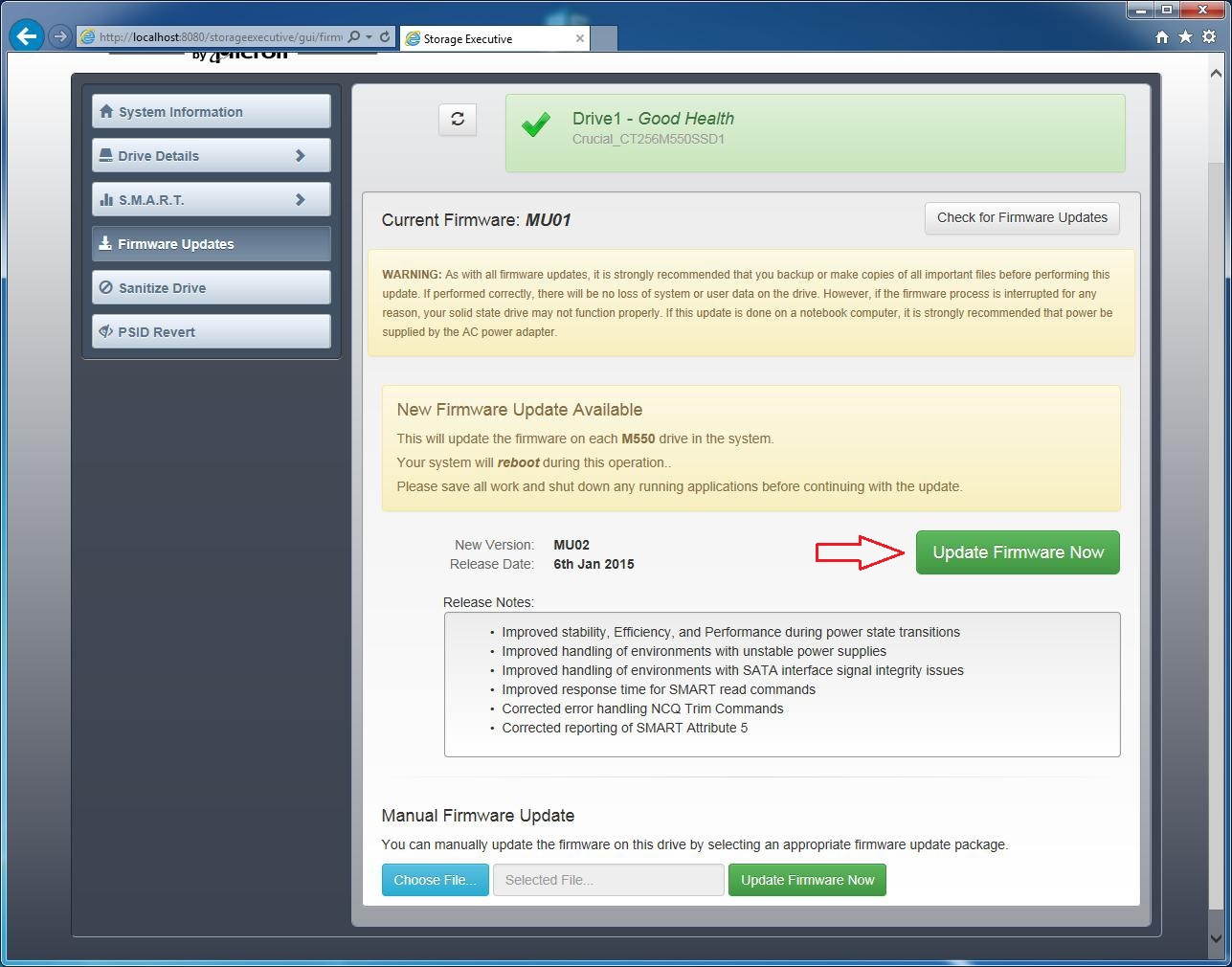The width and height of the screenshot is (1232, 967).
Task: Expand the S.M.A.R.T. chevron
Action: coord(301,199)
